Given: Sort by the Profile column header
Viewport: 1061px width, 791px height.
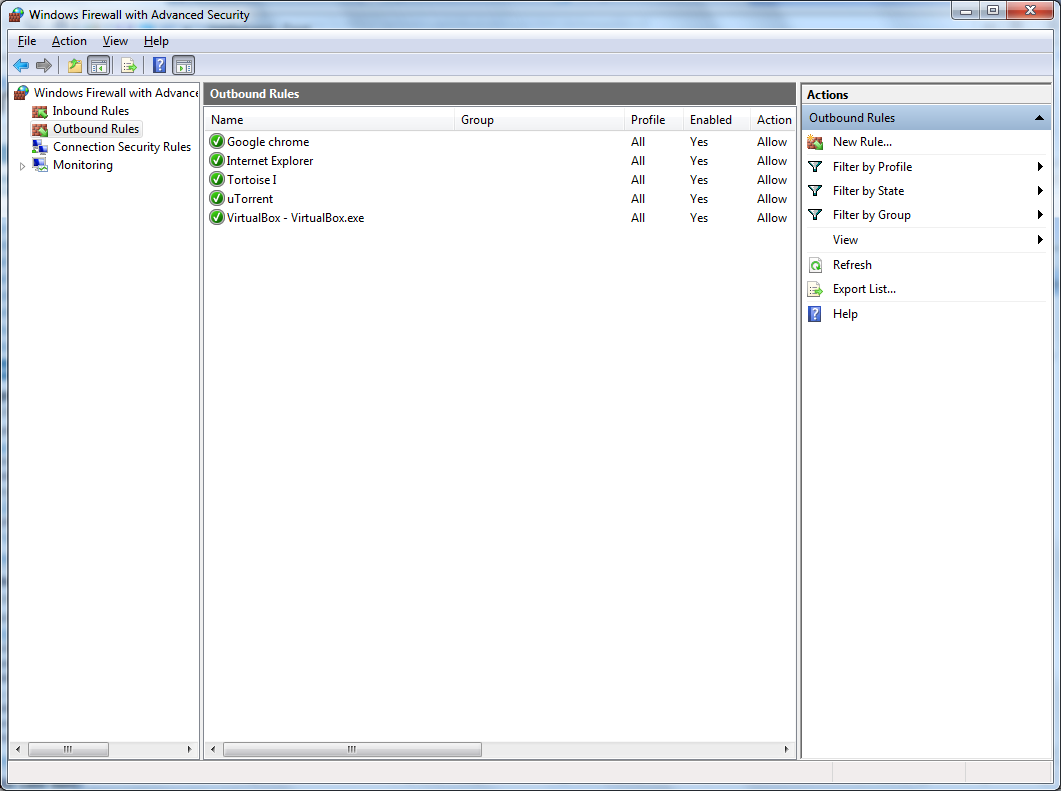Looking at the screenshot, I should coord(654,120).
